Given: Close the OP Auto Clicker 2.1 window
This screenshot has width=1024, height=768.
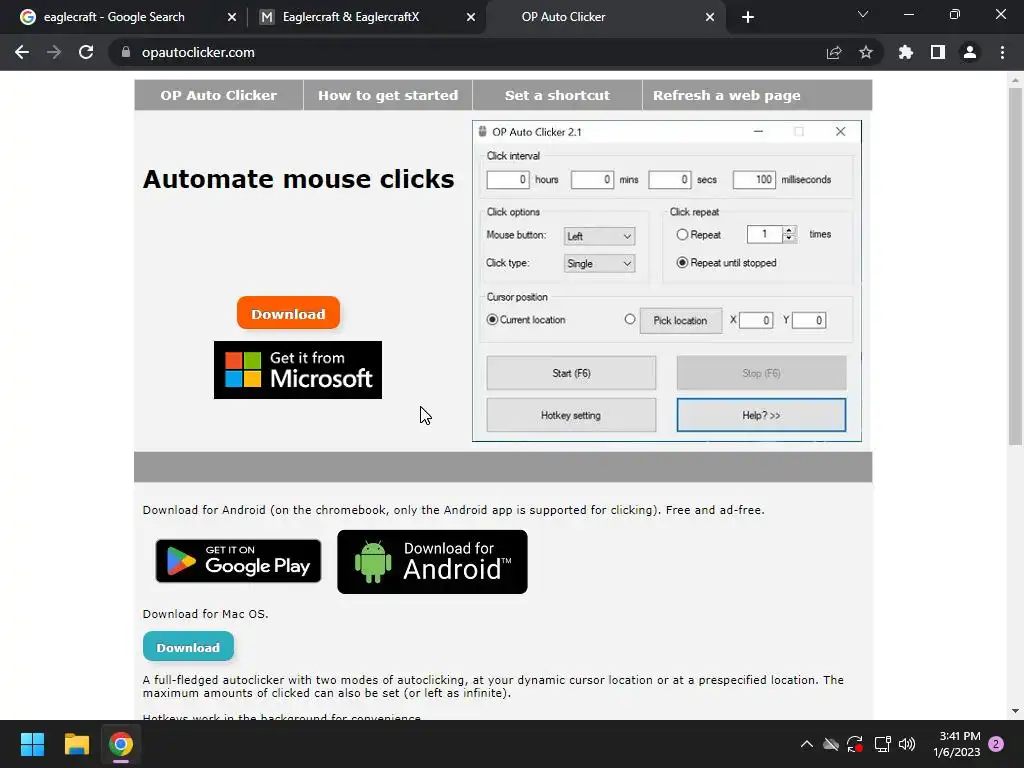Looking at the screenshot, I should (840, 131).
